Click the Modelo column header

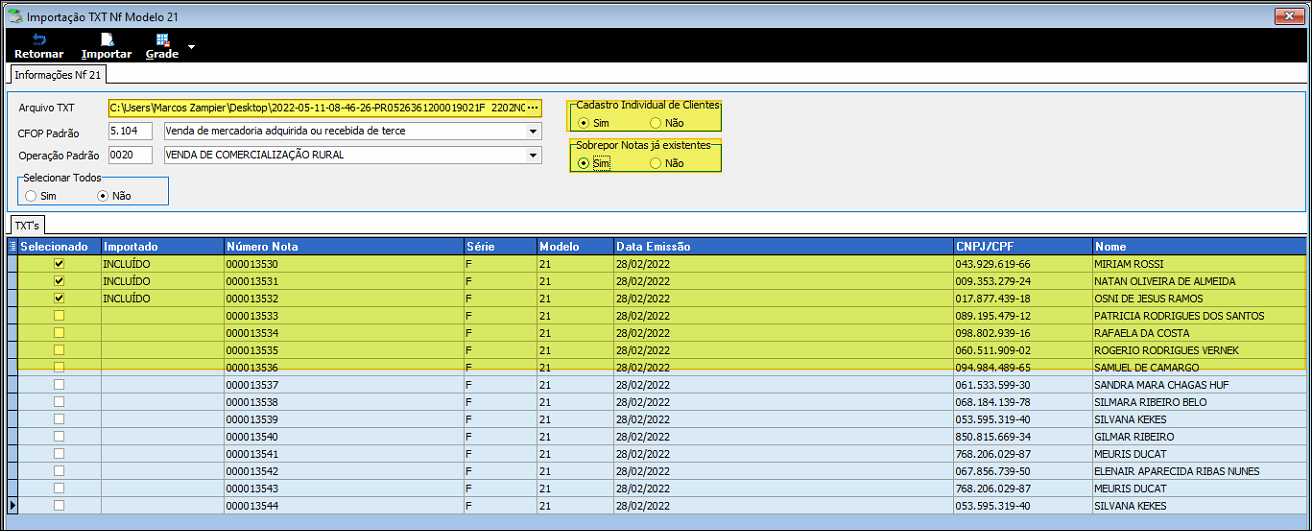click(x=575, y=246)
